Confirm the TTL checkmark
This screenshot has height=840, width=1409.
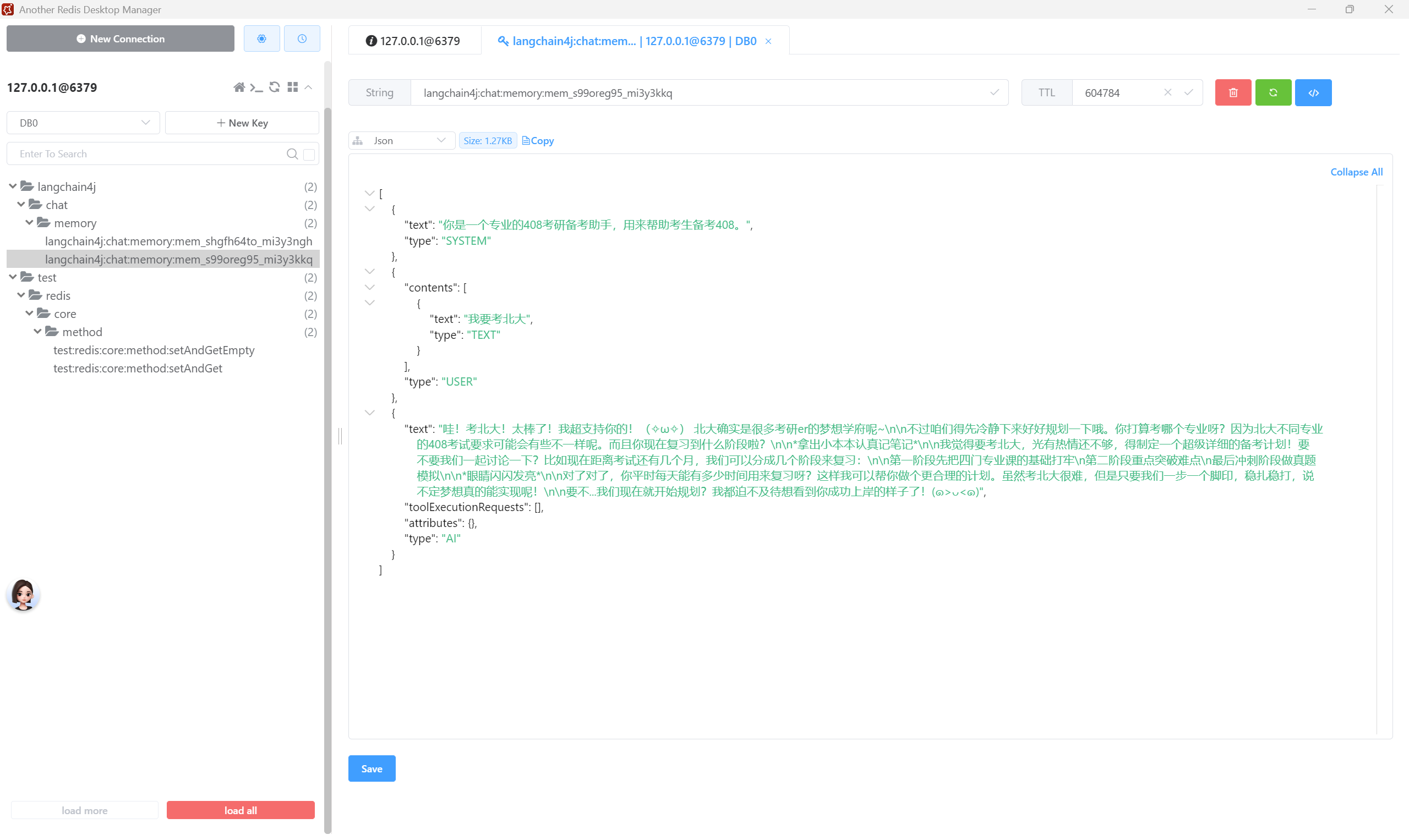(x=1188, y=93)
